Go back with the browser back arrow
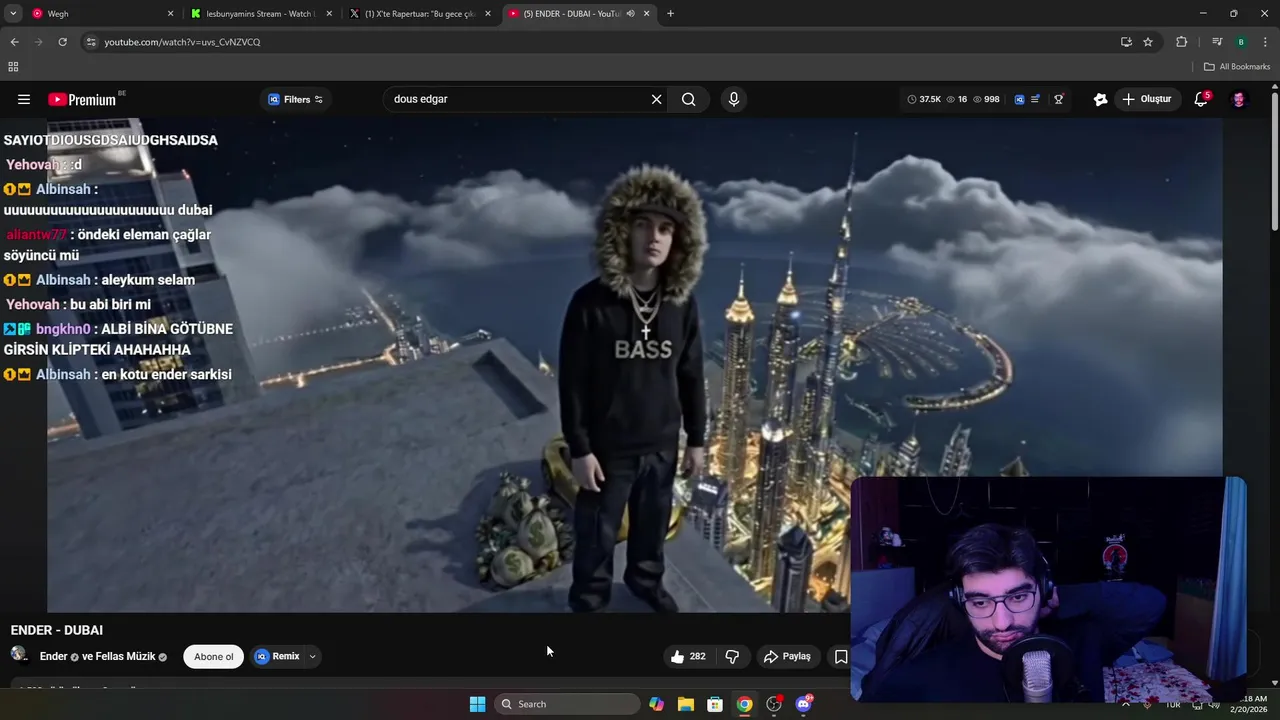This screenshot has width=1280, height=720. (14, 42)
